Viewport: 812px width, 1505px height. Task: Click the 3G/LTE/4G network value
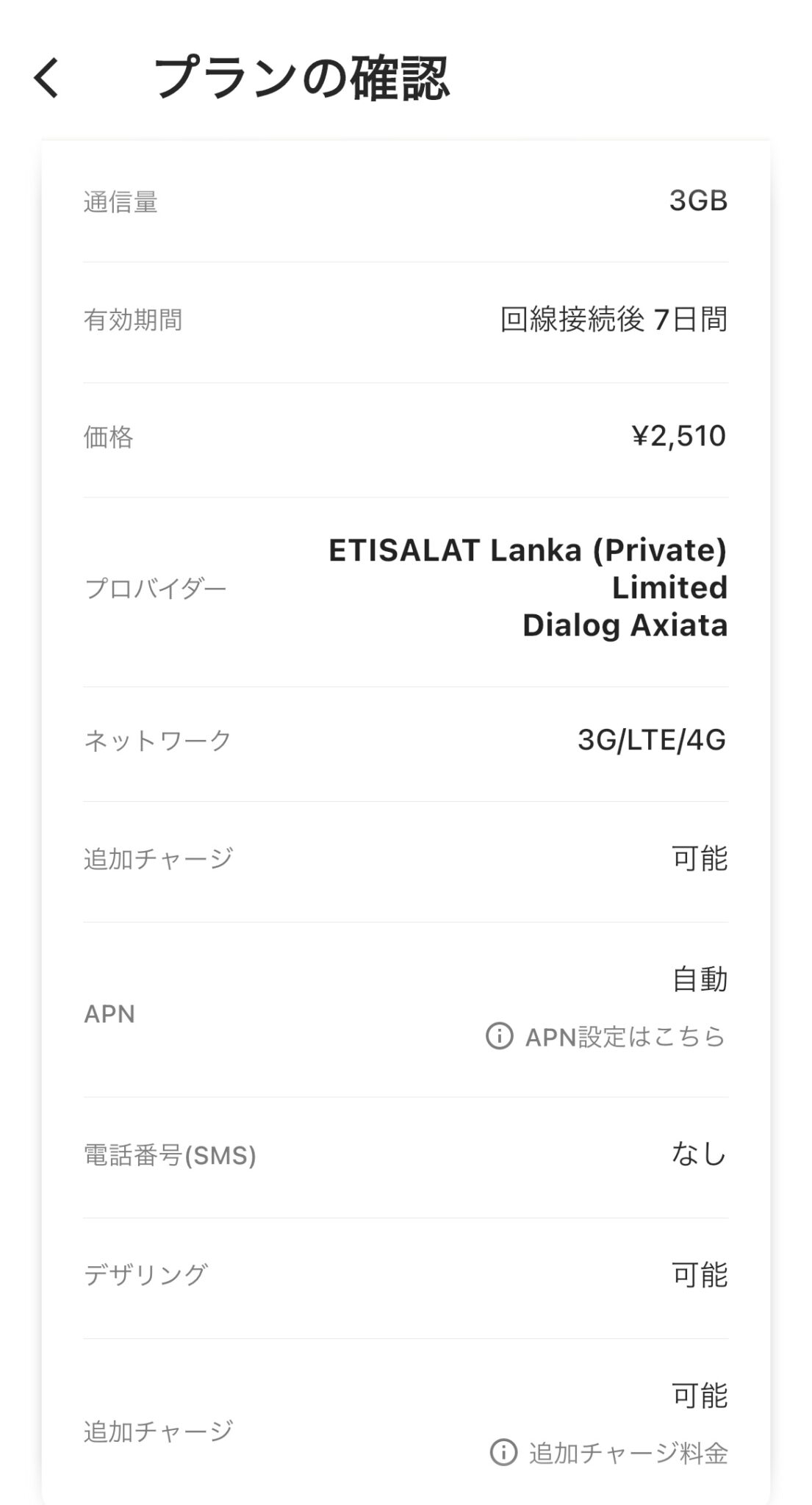(x=651, y=740)
